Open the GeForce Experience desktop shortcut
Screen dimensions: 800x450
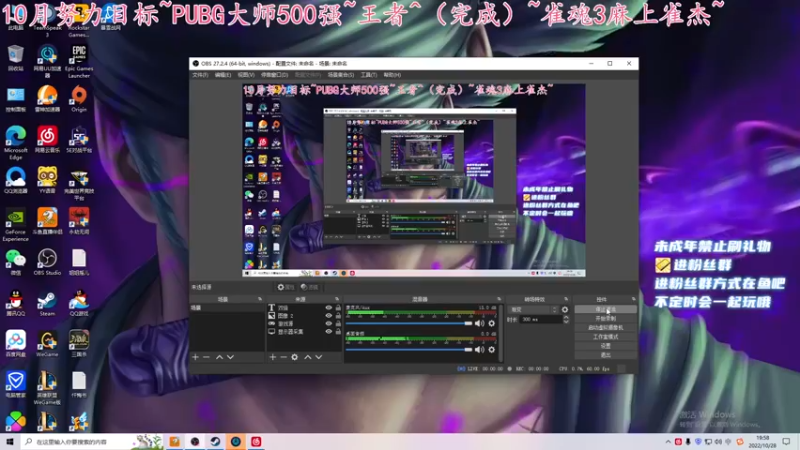click(15, 225)
